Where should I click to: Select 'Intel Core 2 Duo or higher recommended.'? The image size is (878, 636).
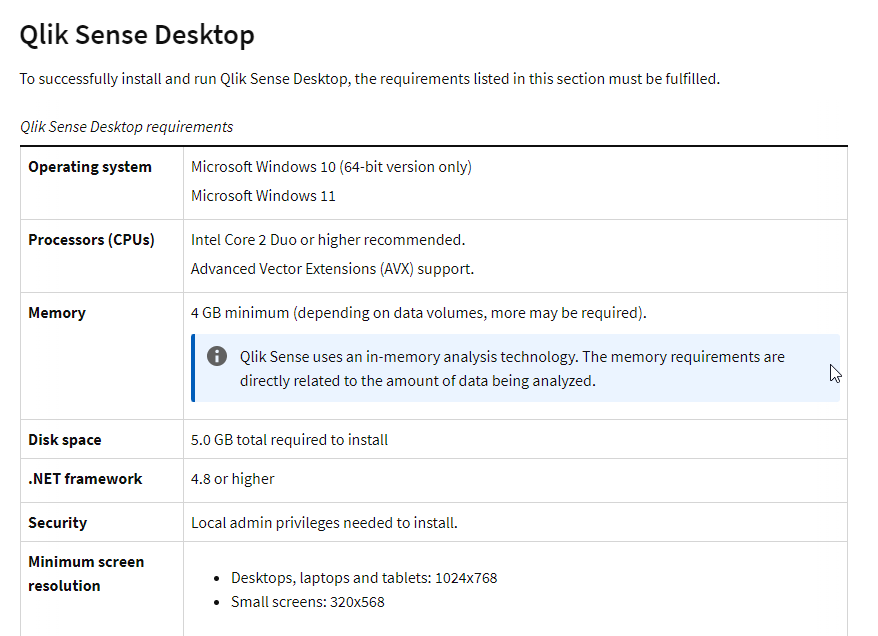pyautogui.click(x=328, y=240)
